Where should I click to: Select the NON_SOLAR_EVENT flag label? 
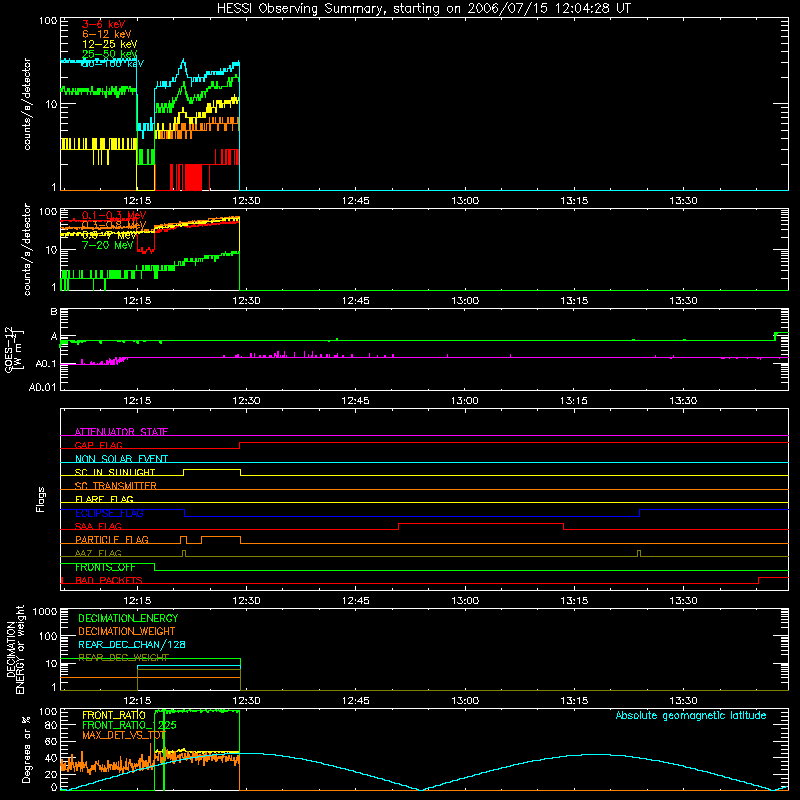click(121, 459)
